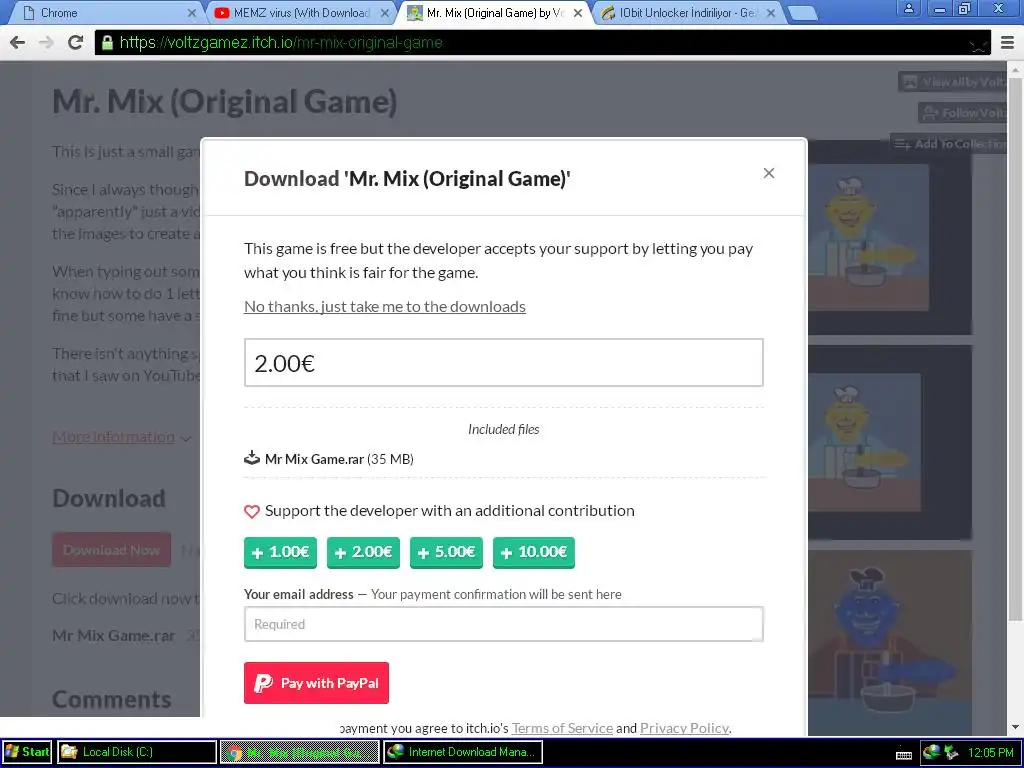
Task: Click the download icon beside Mr Mix Game.rar
Action: pyautogui.click(x=252, y=458)
